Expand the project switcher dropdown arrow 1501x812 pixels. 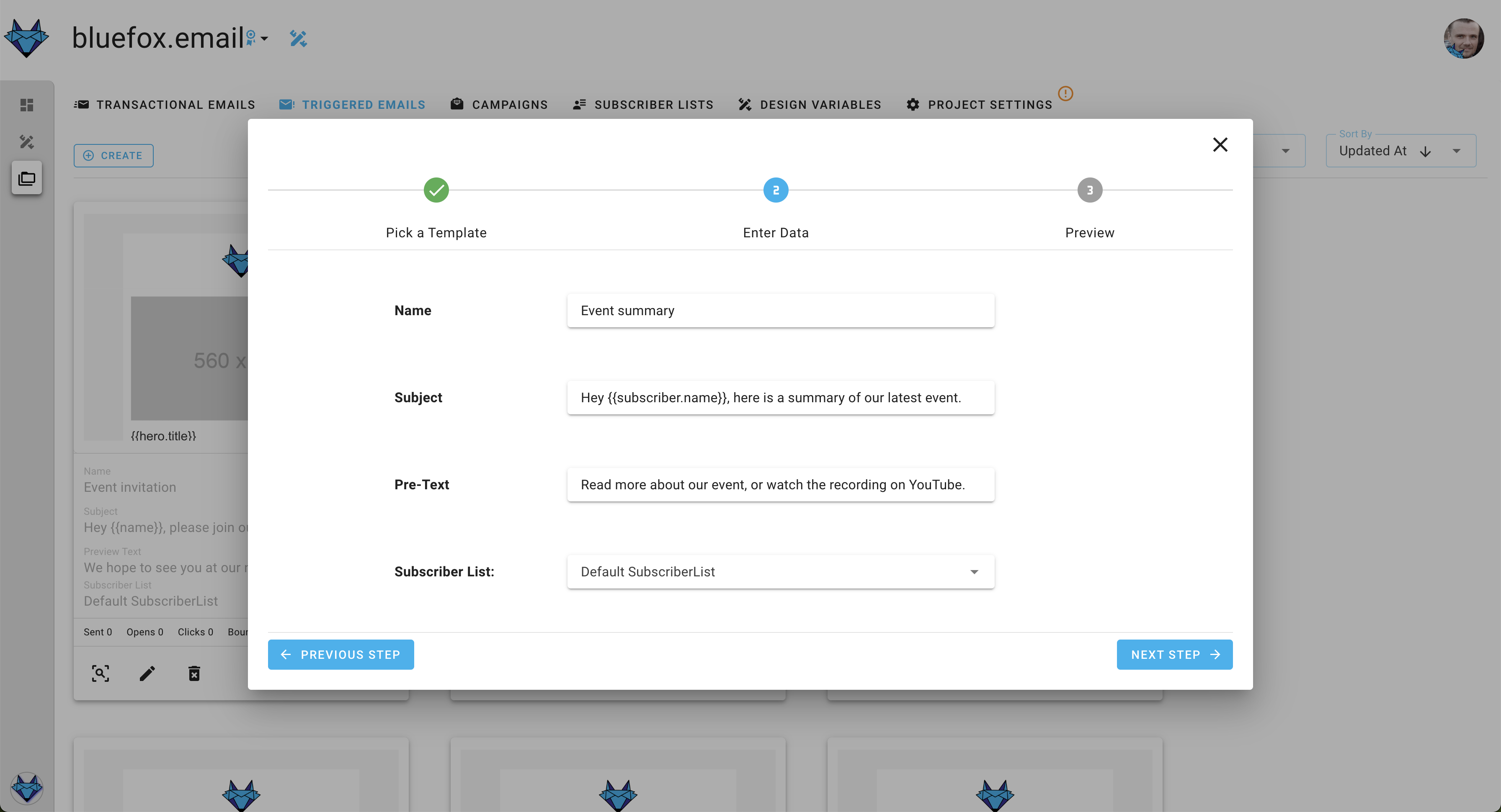point(264,39)
